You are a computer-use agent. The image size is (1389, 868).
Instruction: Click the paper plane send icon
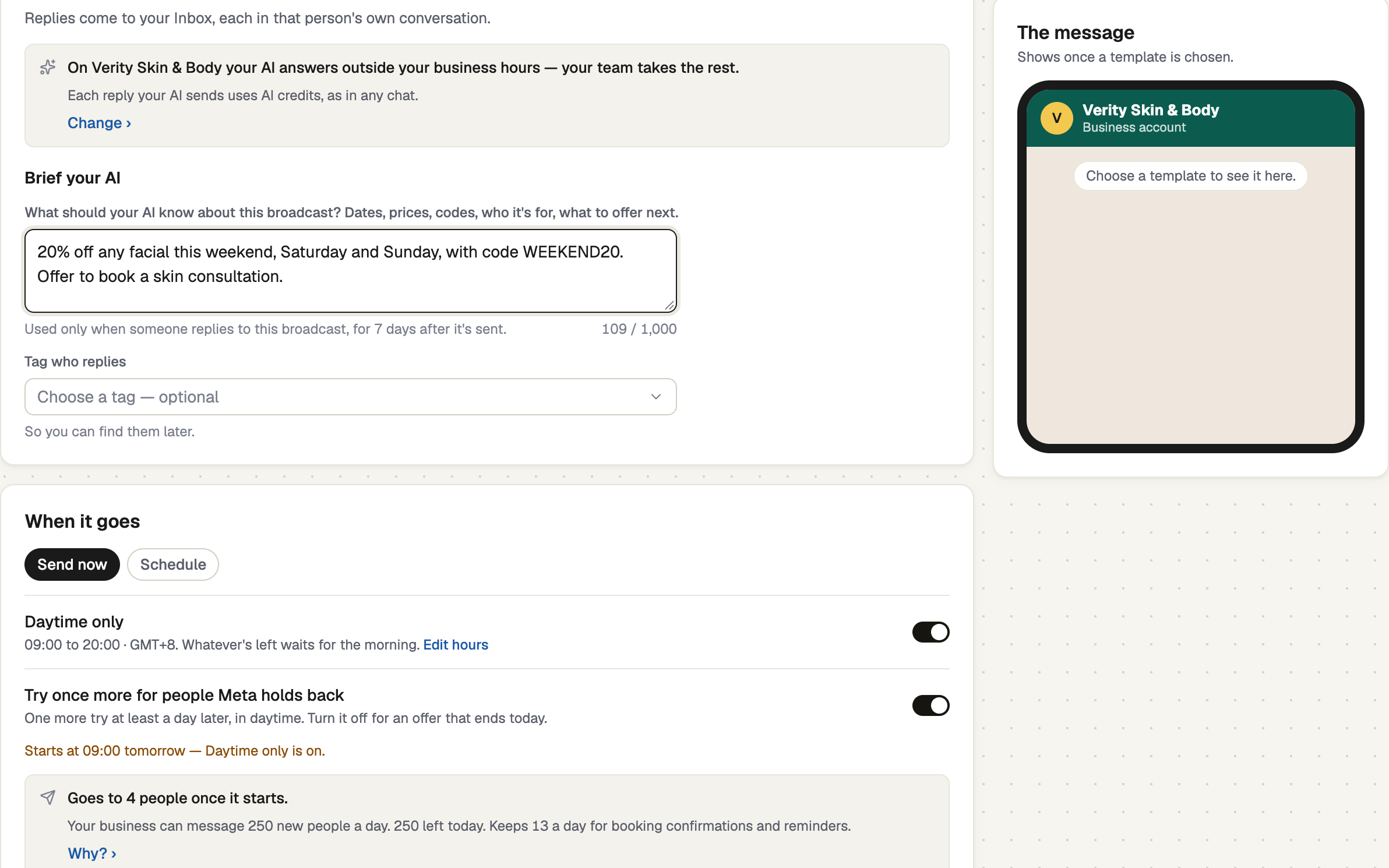pyautogui.click(x=48, y=798)
